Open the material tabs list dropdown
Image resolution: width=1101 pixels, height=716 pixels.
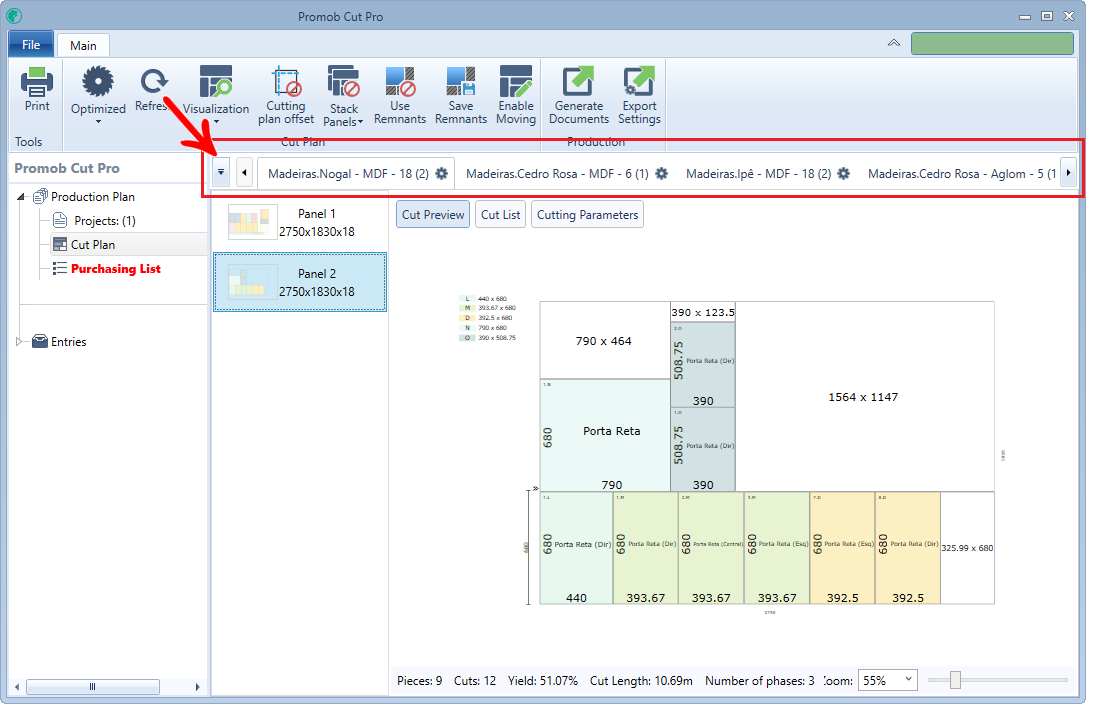coord(220,173)
